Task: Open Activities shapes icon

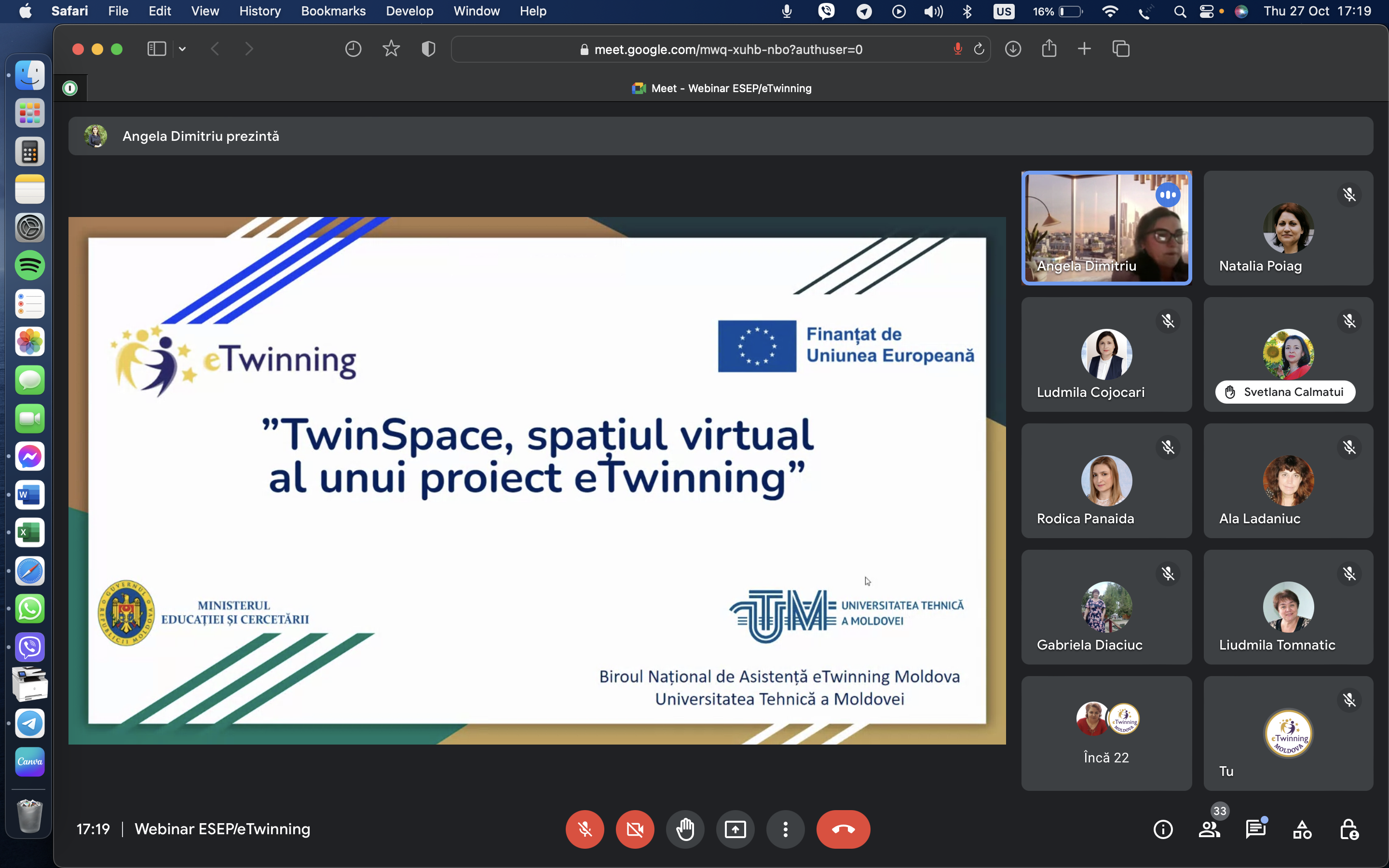Action: pyautogui.click(x=1302, y=829)
